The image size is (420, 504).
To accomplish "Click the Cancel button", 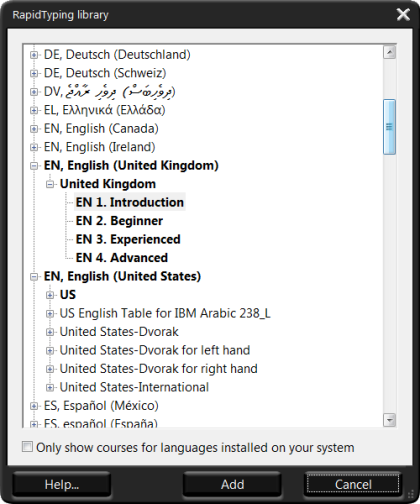I will click(353, 484).
